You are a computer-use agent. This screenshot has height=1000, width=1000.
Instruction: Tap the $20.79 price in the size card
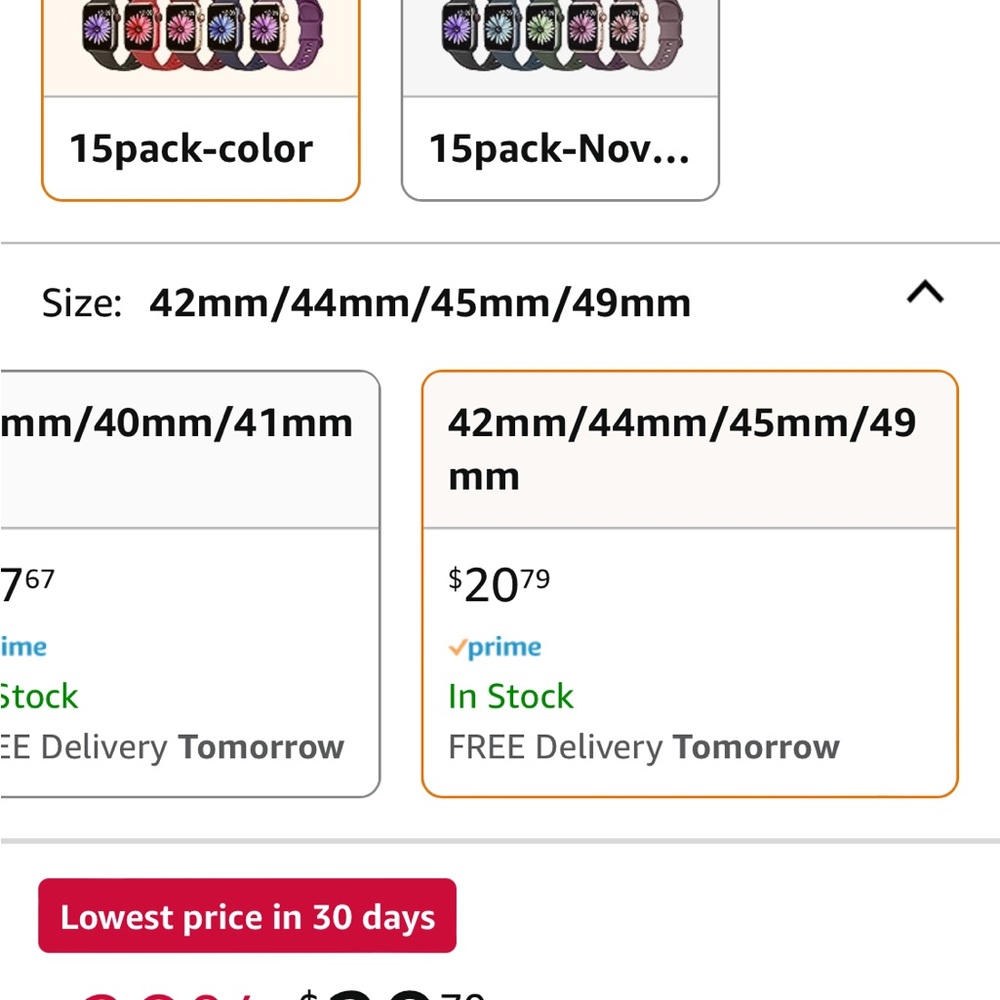(499, 585)
